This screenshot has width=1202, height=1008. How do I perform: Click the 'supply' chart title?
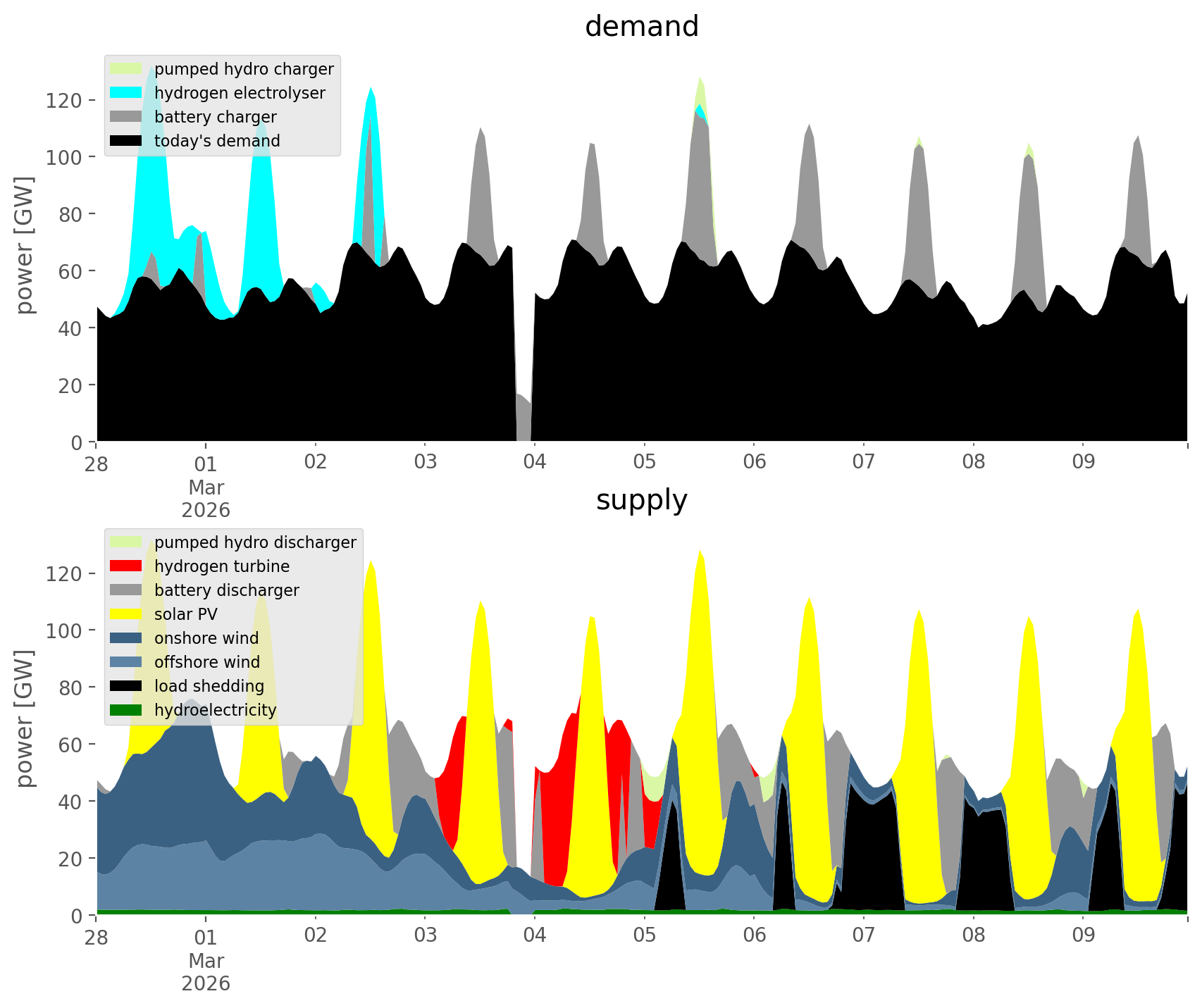pos(641,500)
